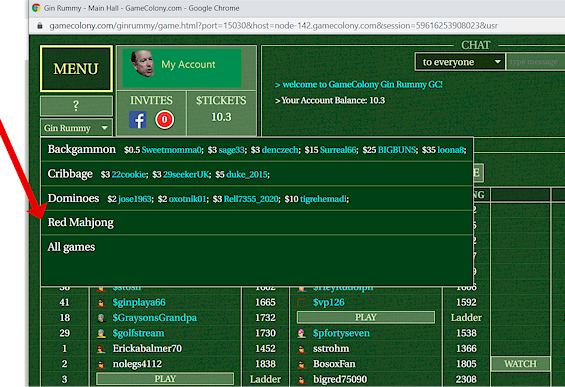Open the 'to everyone' chat recipient dropdown
Image resolution: width=565 pixels, height=387 pixels.
click(459, 62)
